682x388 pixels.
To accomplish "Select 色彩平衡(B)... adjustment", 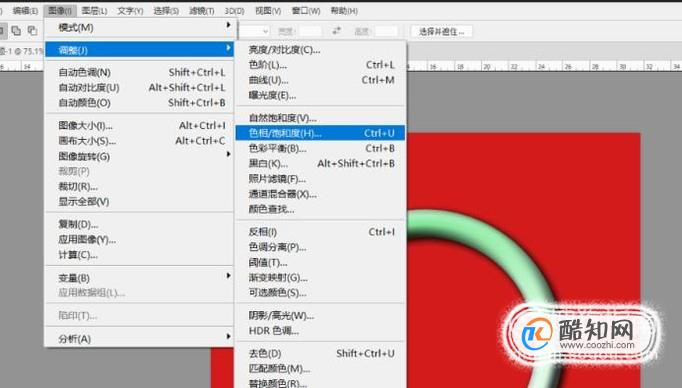I will tap(321, 148).
